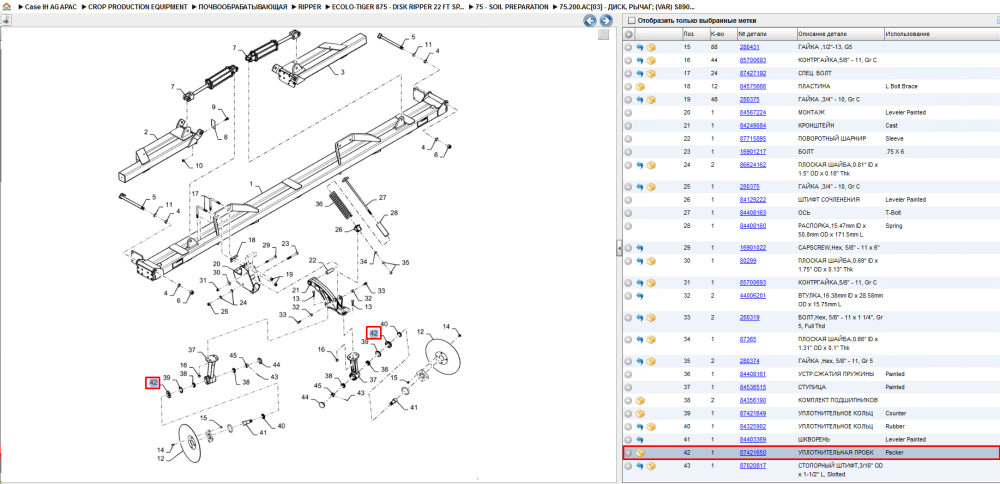1000x484 pixels.
Task: Click callout 3 on the upper beam
Action: click(x=342, y=73)
